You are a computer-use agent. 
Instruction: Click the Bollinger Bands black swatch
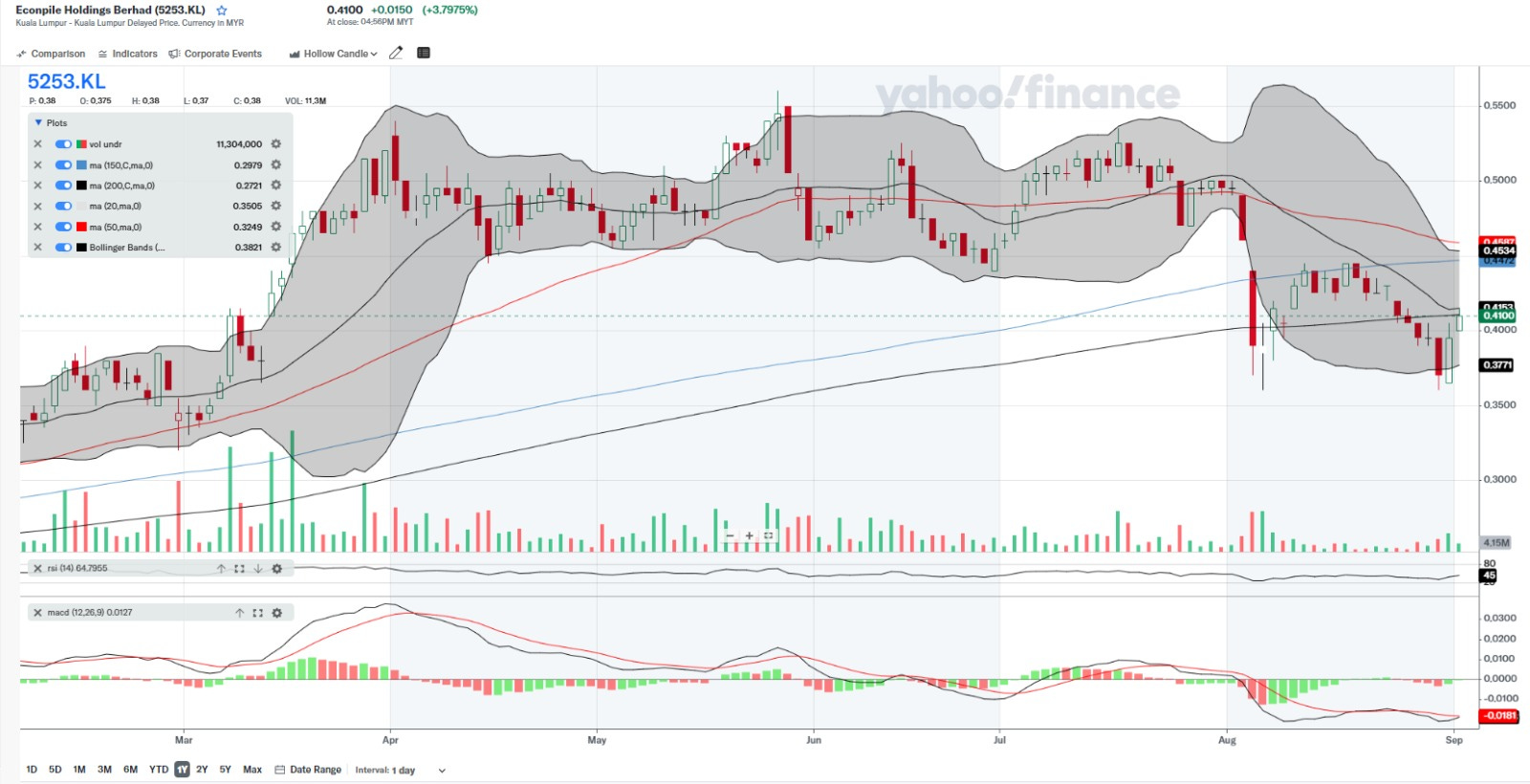click(x=81, y=248)
